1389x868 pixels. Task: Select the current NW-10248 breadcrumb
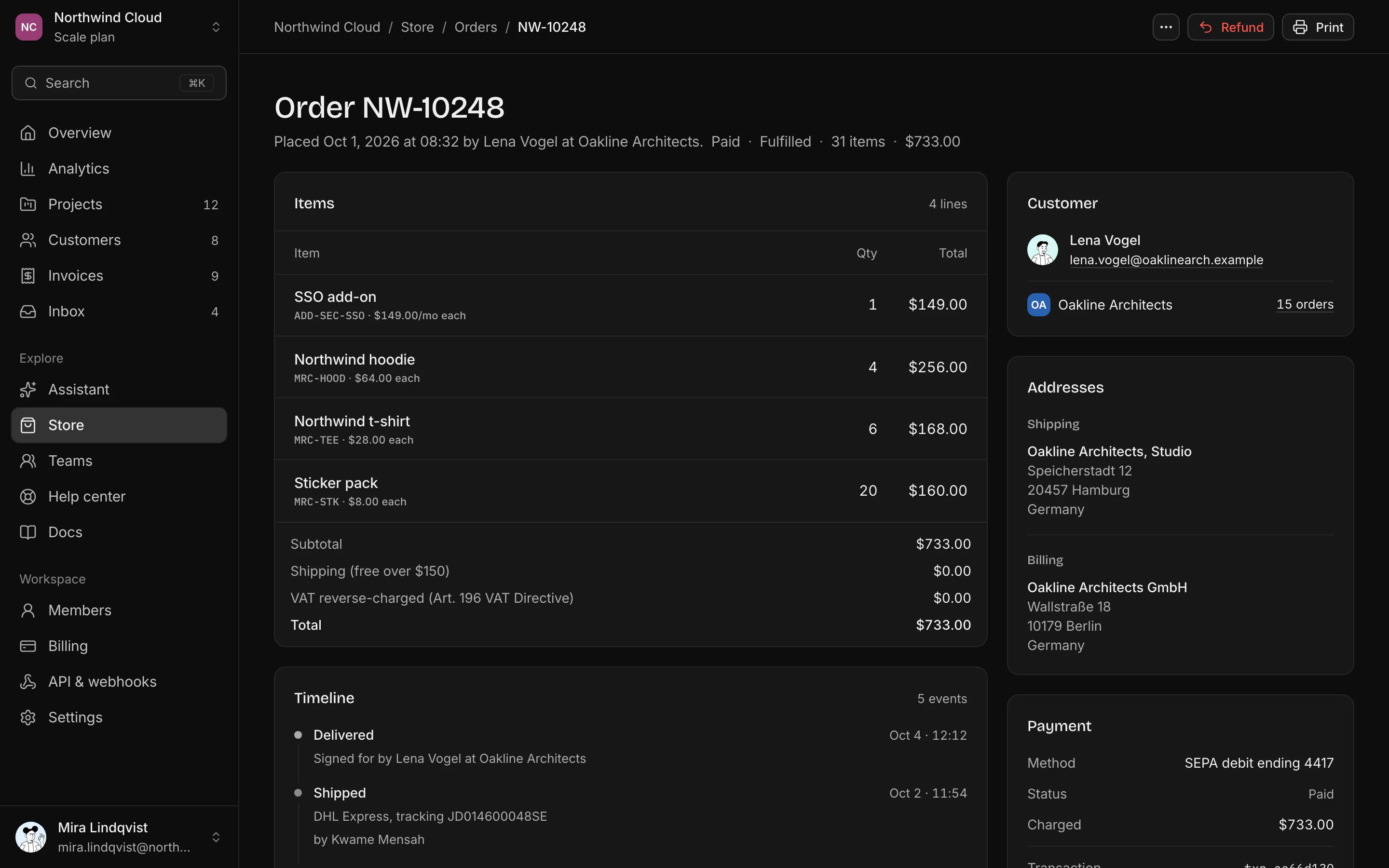pyautogui.click(x=552, y=27)
